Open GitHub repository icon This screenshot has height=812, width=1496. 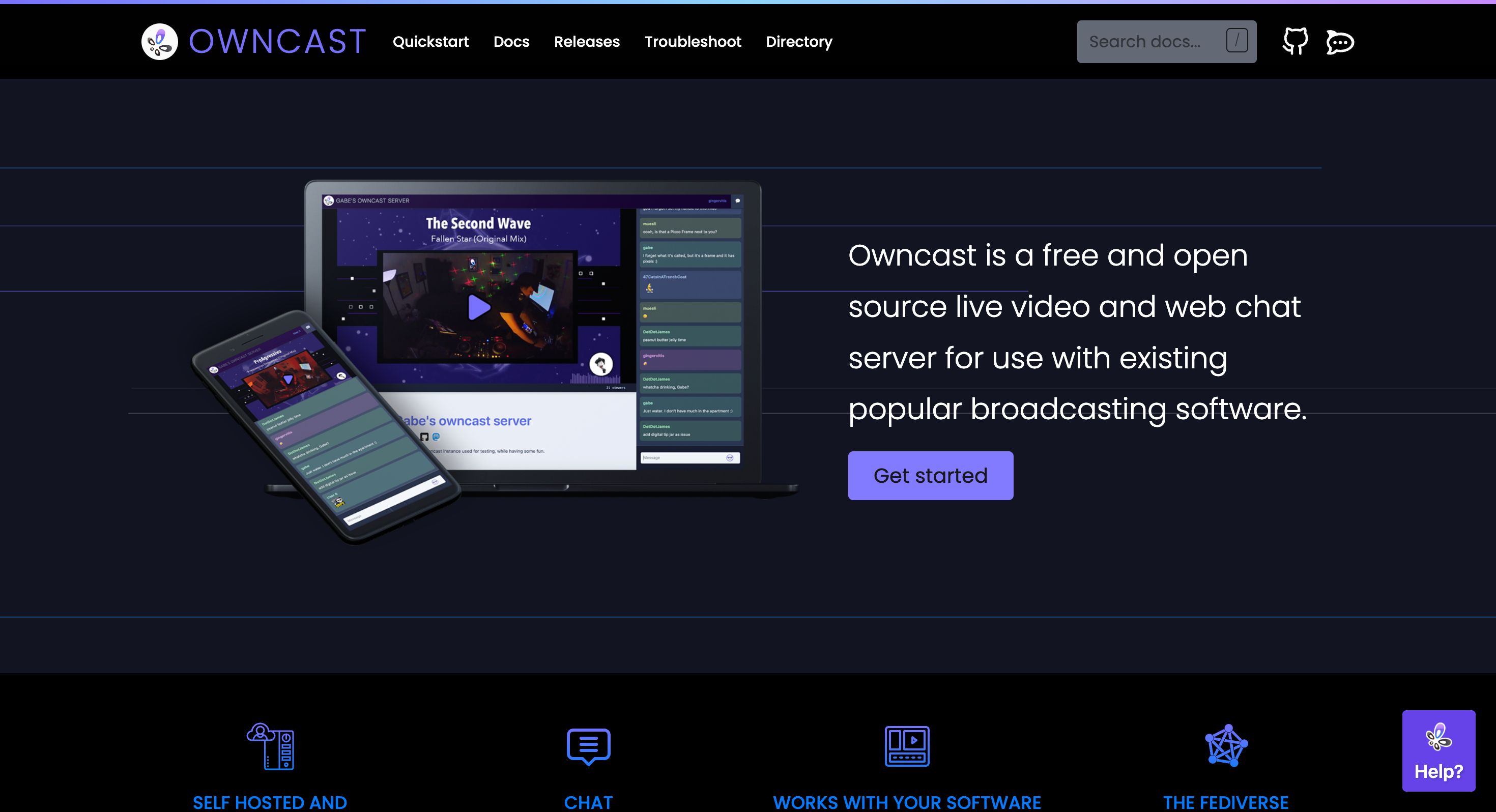[1295, 42]
